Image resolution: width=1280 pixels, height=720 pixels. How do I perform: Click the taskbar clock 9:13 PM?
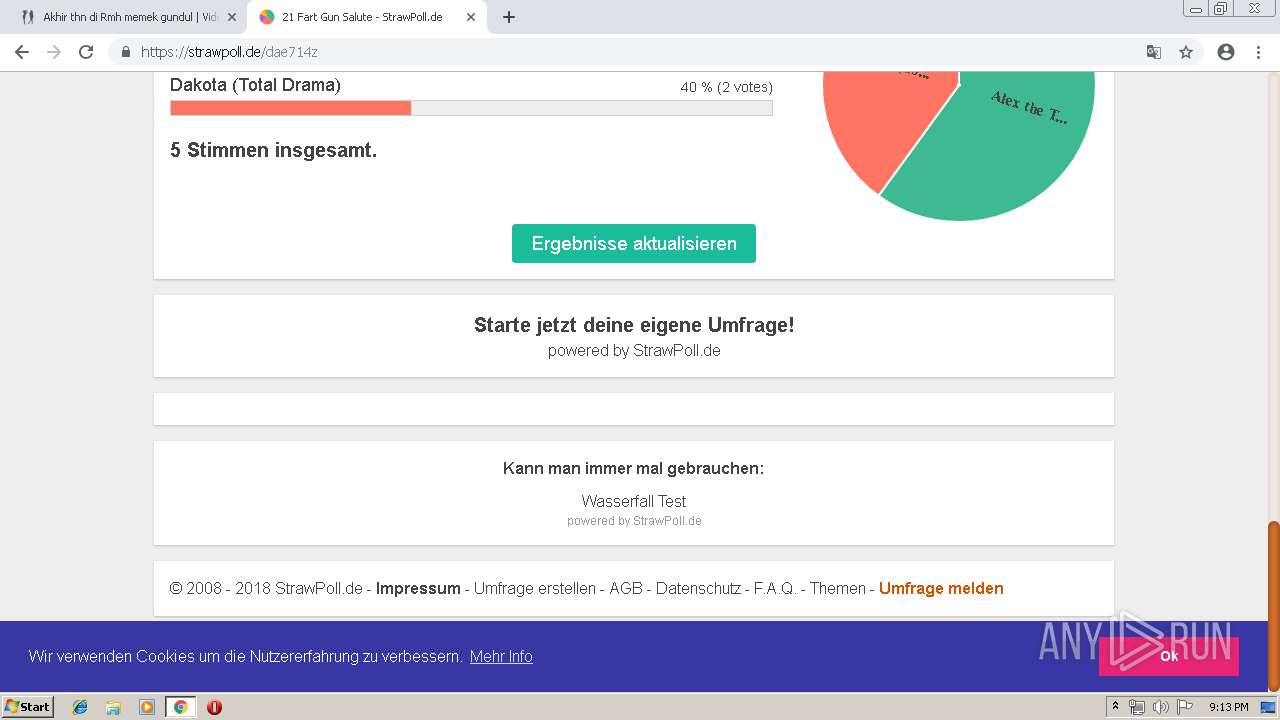tap(1228, 707)
